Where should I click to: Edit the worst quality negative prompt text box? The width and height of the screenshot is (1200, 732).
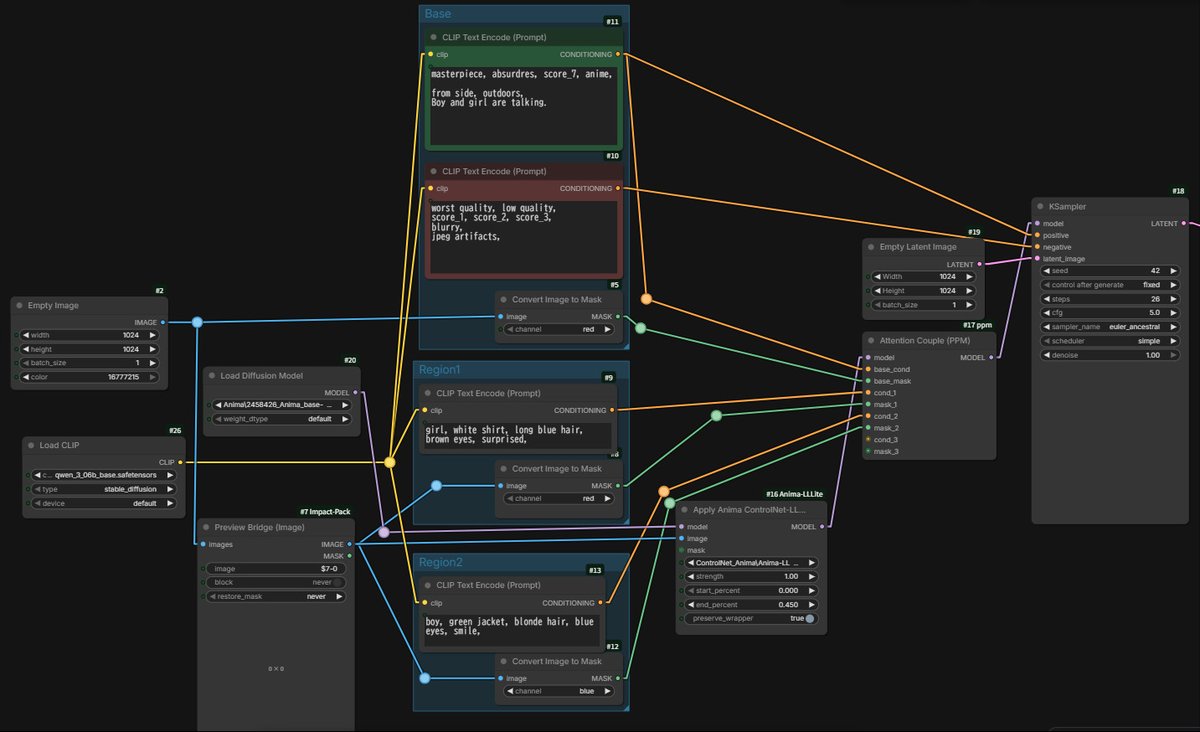[x=523, y=238]
